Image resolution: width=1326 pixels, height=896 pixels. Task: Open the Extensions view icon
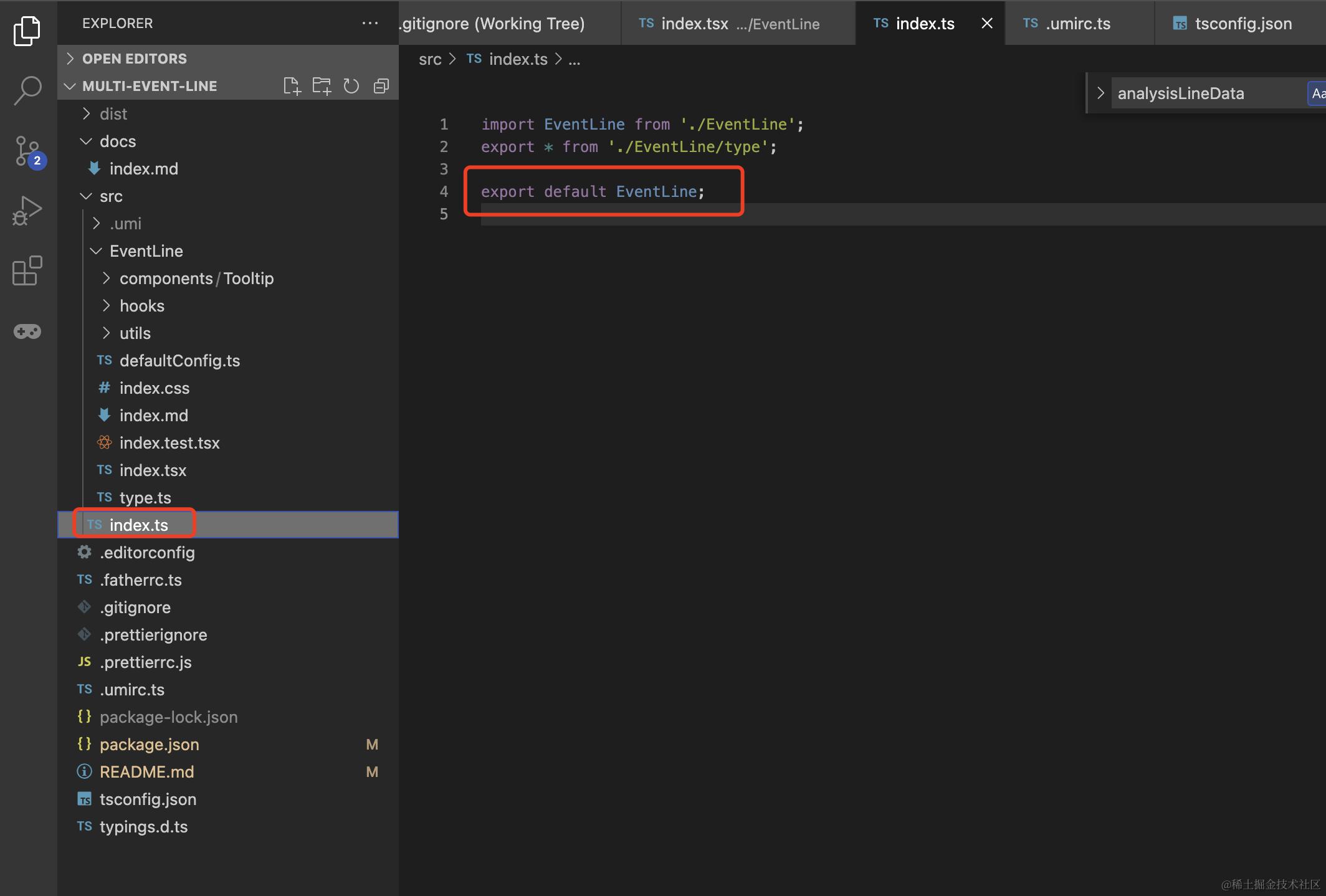(27, 271)
